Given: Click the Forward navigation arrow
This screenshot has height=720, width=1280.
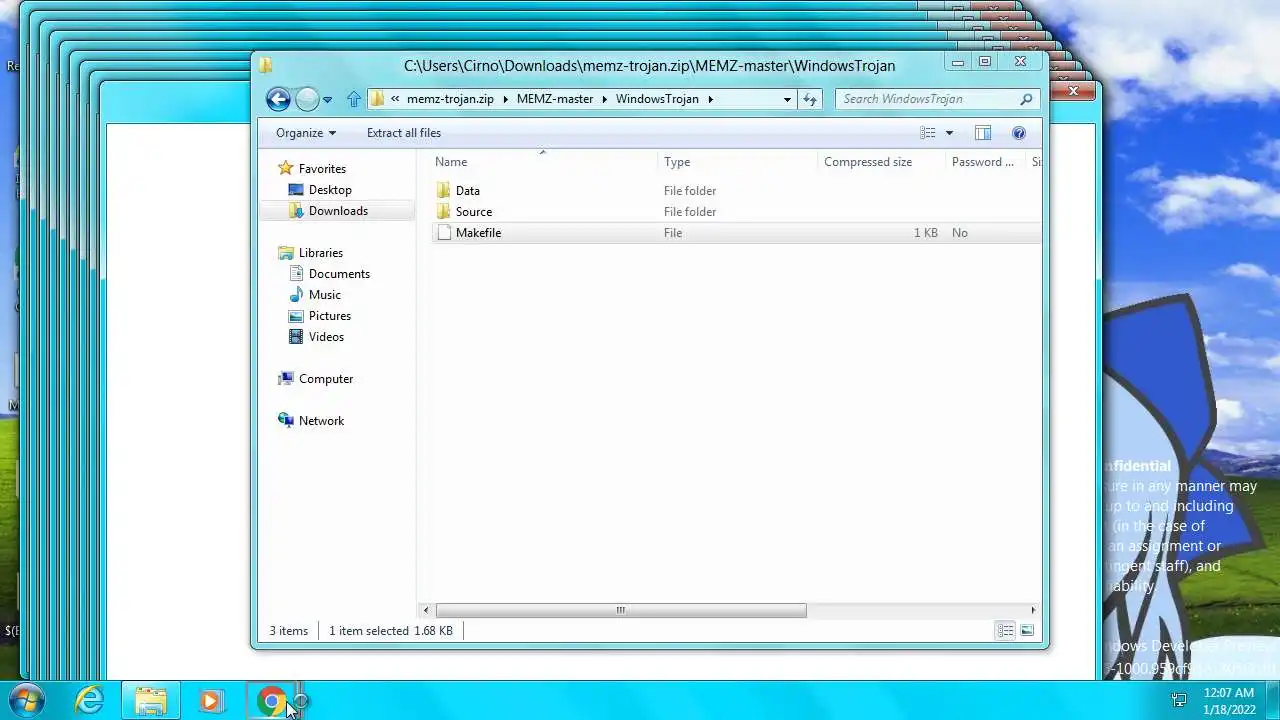Looking at the screenshot, I should (307, 99).
